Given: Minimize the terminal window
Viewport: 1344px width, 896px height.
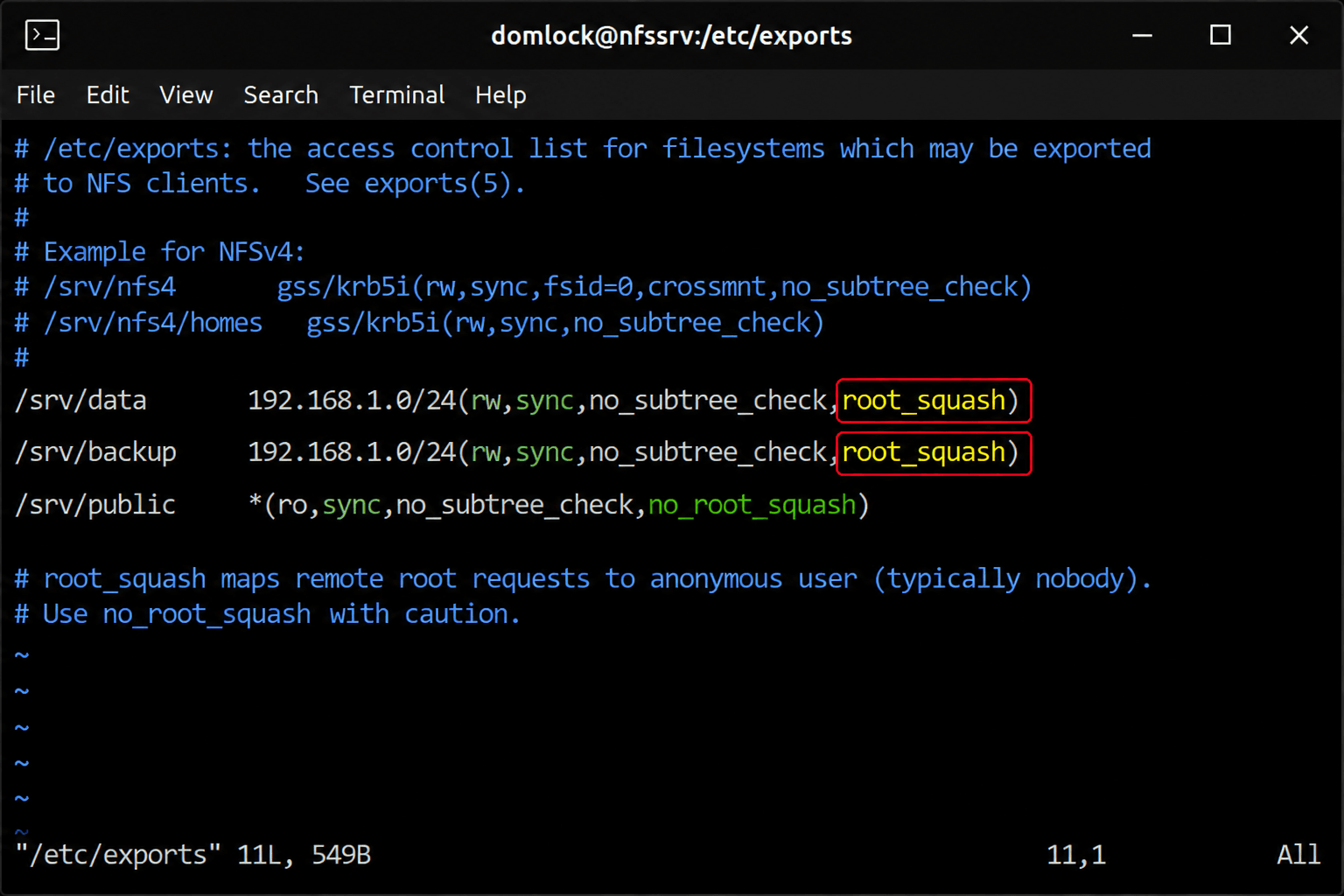Looking at the screenshot, I should [x=1142, y=35].
